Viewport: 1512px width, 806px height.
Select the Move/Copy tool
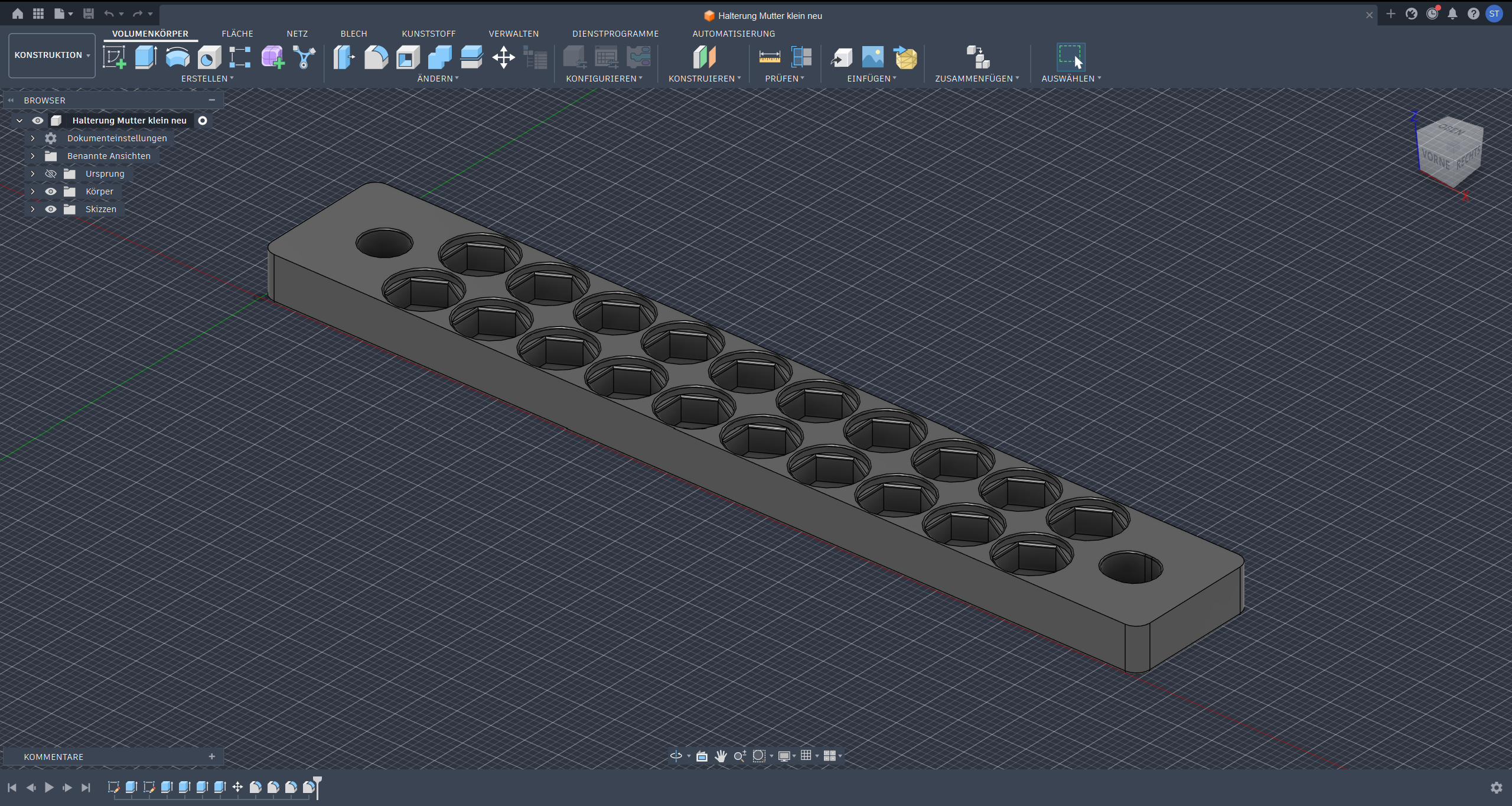tap(503, 57)
